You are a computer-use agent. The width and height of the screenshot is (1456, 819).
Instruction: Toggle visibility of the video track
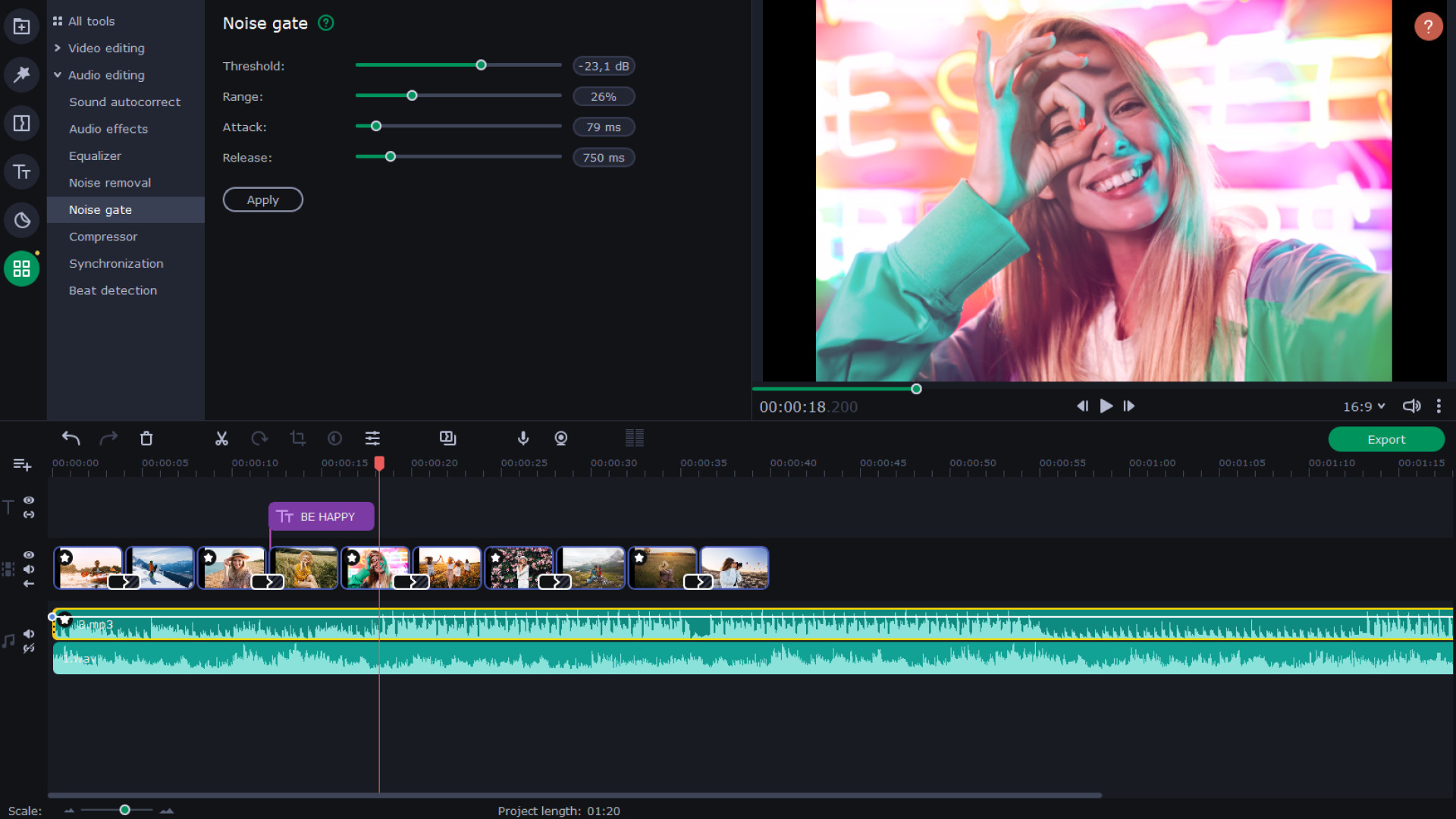coord(29,554)
